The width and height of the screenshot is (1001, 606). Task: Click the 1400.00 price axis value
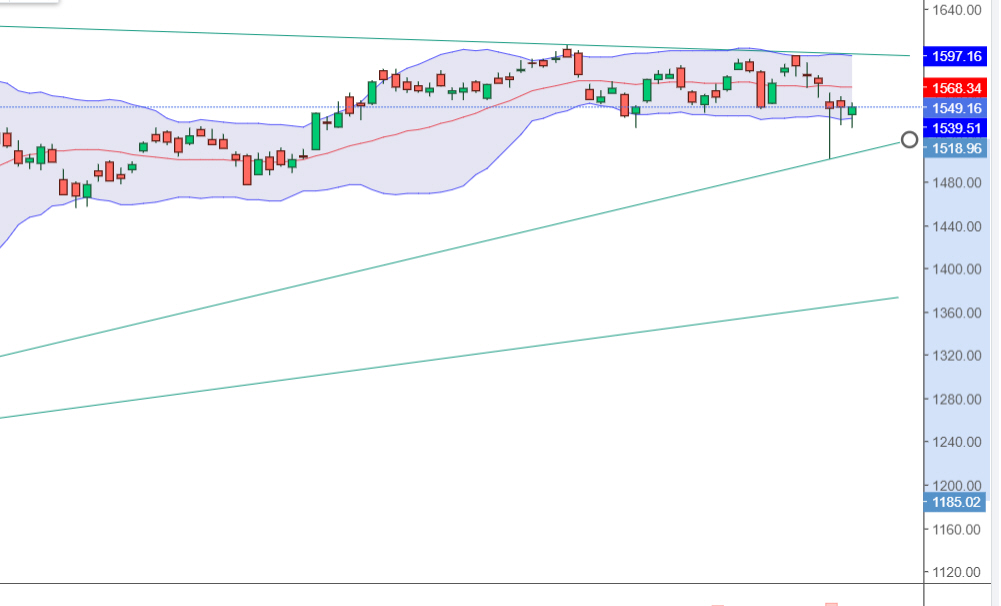coord(956,269)
